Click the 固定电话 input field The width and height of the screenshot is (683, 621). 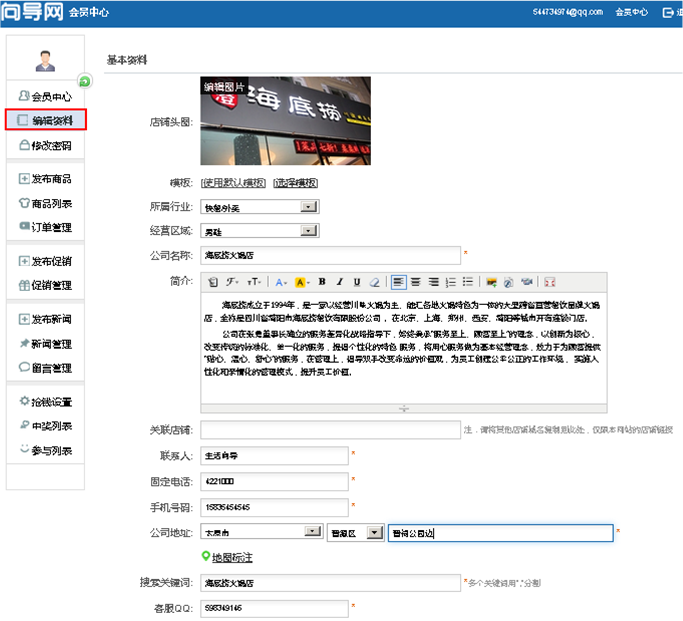pyautogui.click(x=274, y=481)
